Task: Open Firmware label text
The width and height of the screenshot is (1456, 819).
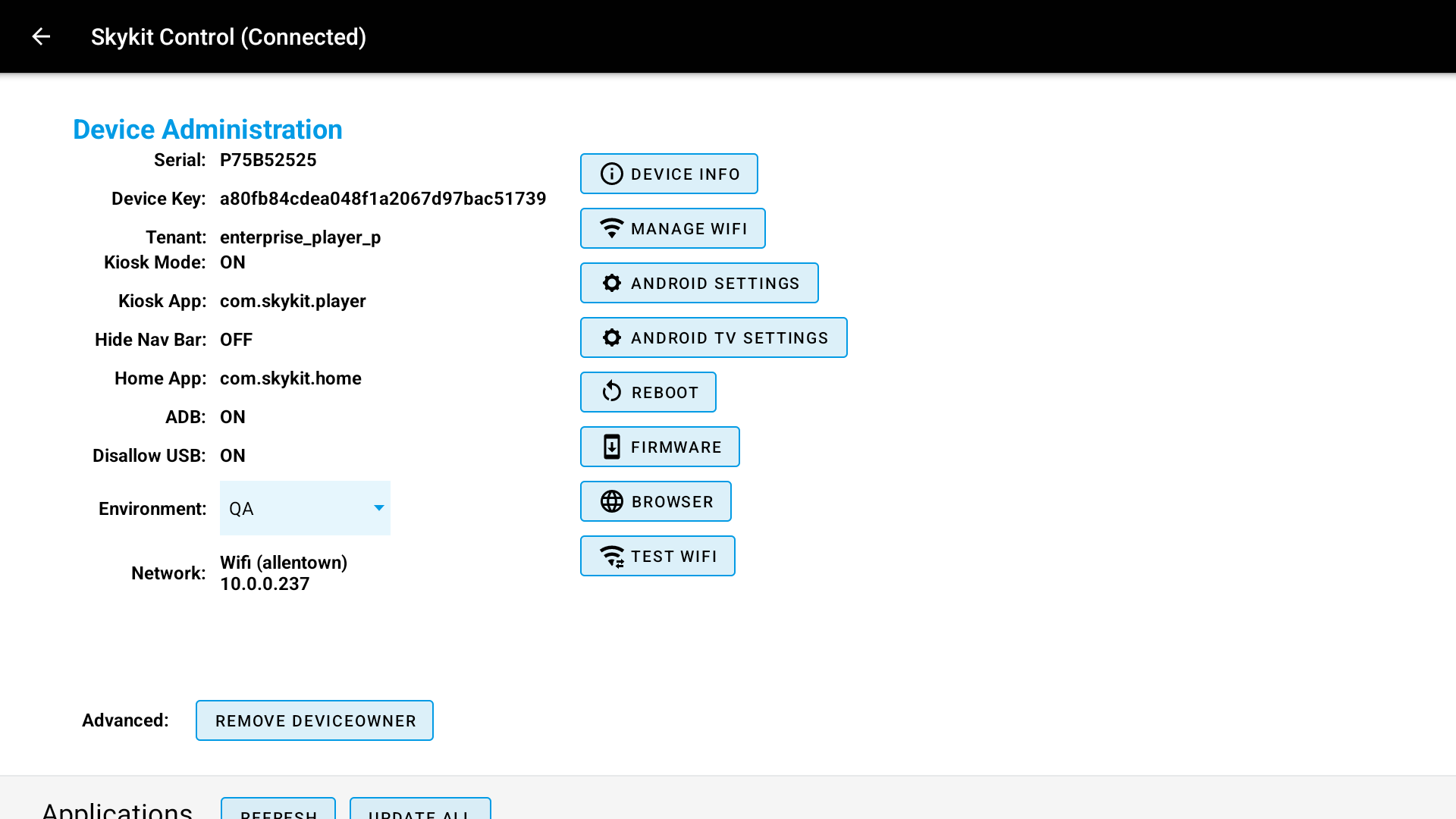Action: coord(676,447)
